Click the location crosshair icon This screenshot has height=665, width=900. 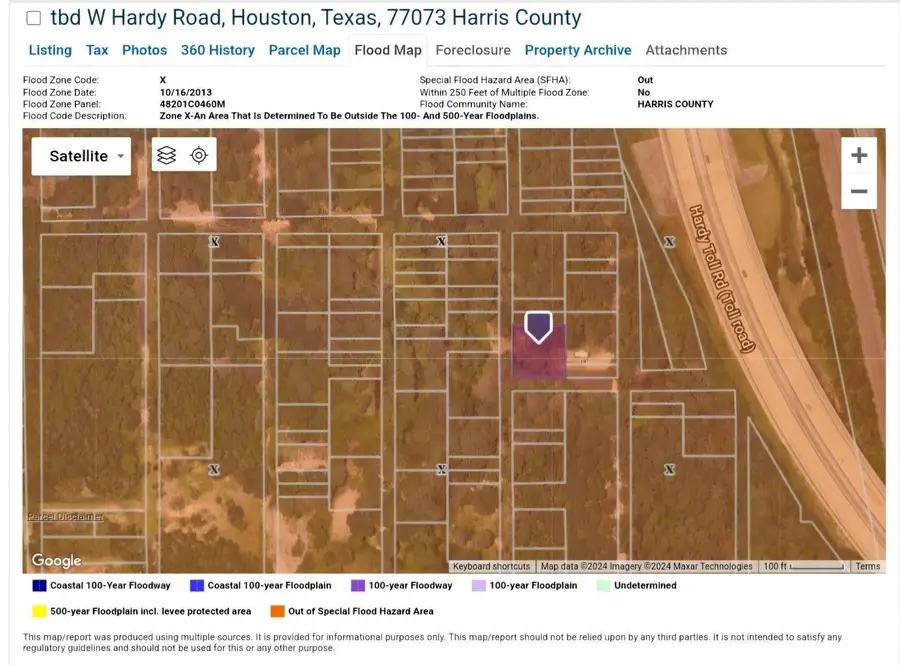pyautogui.click(x=197, y=153)
